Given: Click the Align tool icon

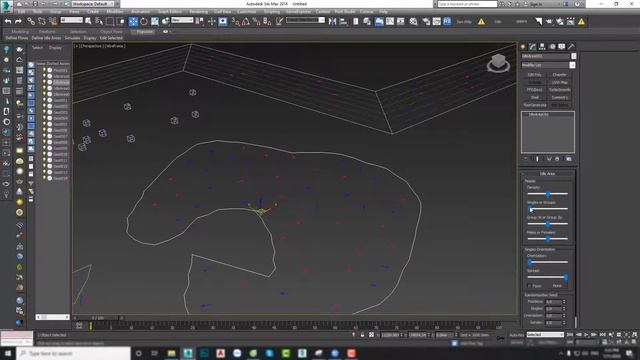Looking at the screenshot, I should click(344, 21).
